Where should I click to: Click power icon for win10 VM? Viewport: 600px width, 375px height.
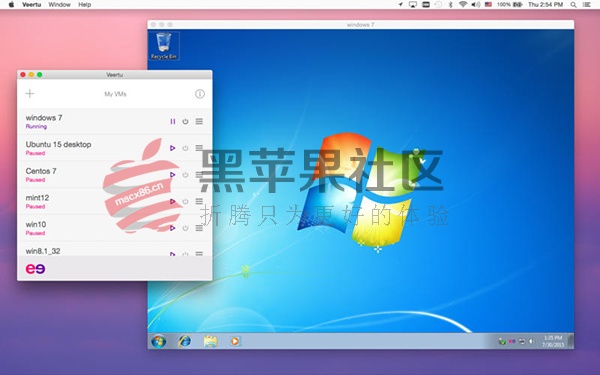coord(185,228)
